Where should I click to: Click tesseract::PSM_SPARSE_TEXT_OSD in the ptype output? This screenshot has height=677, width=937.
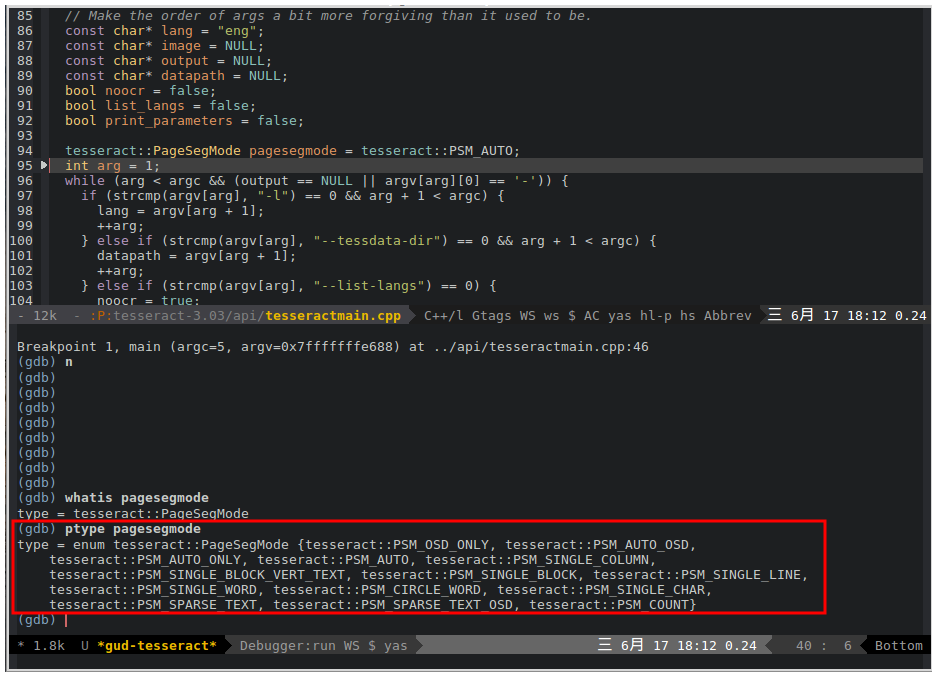point(393,604)
